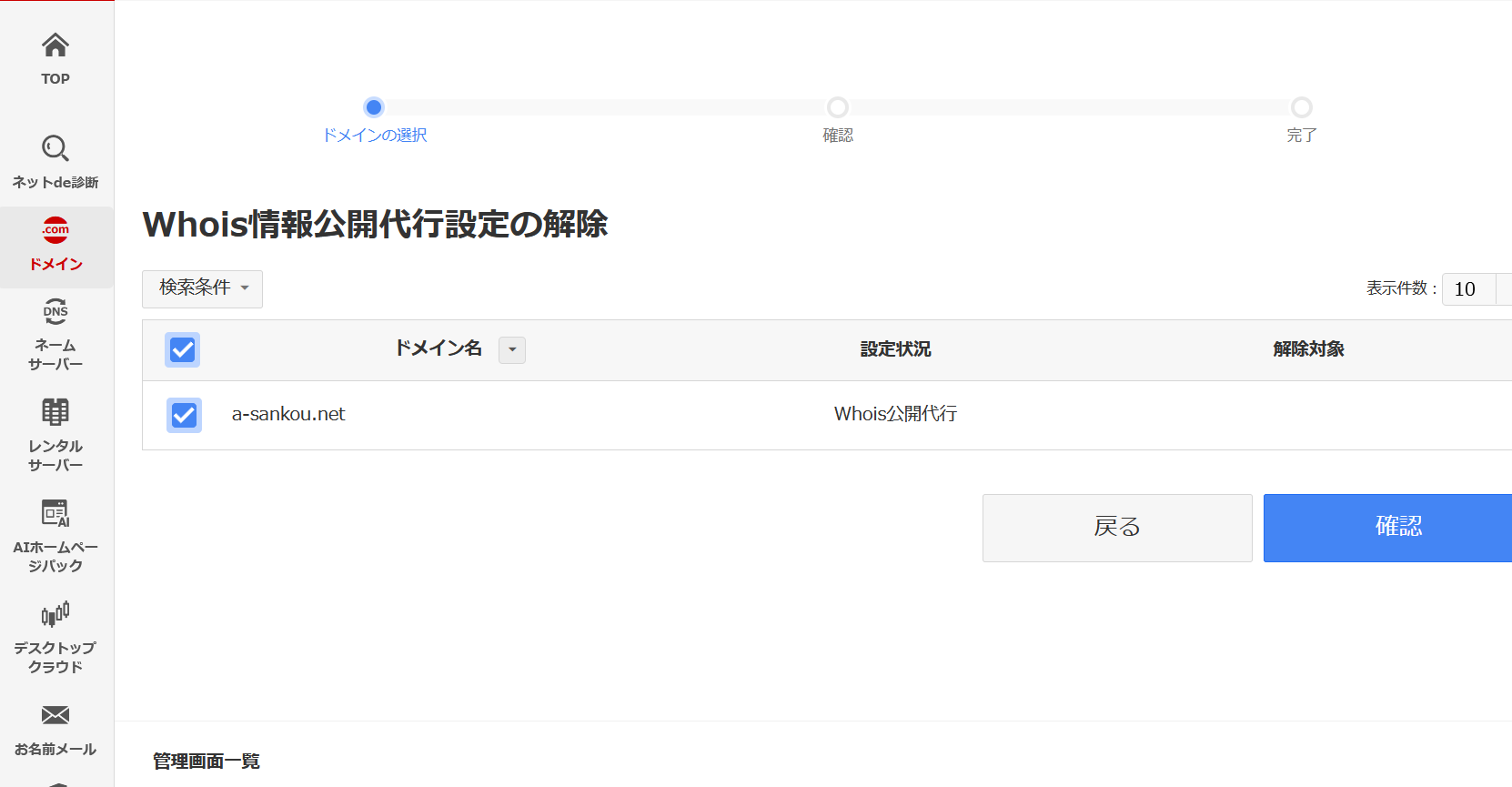Screen dimensions: 1512x787
Task: Select the red .com ドメイン icon
Action: click(55, 230)
